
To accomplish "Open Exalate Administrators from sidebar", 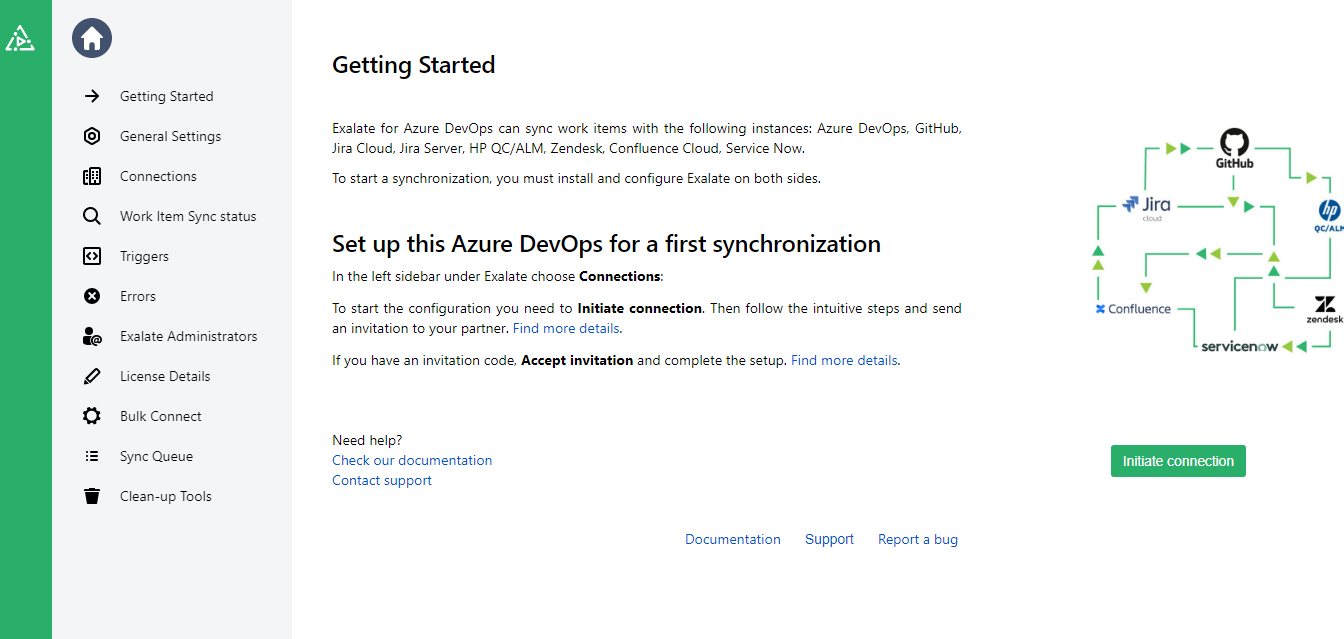I will (188, 336).
